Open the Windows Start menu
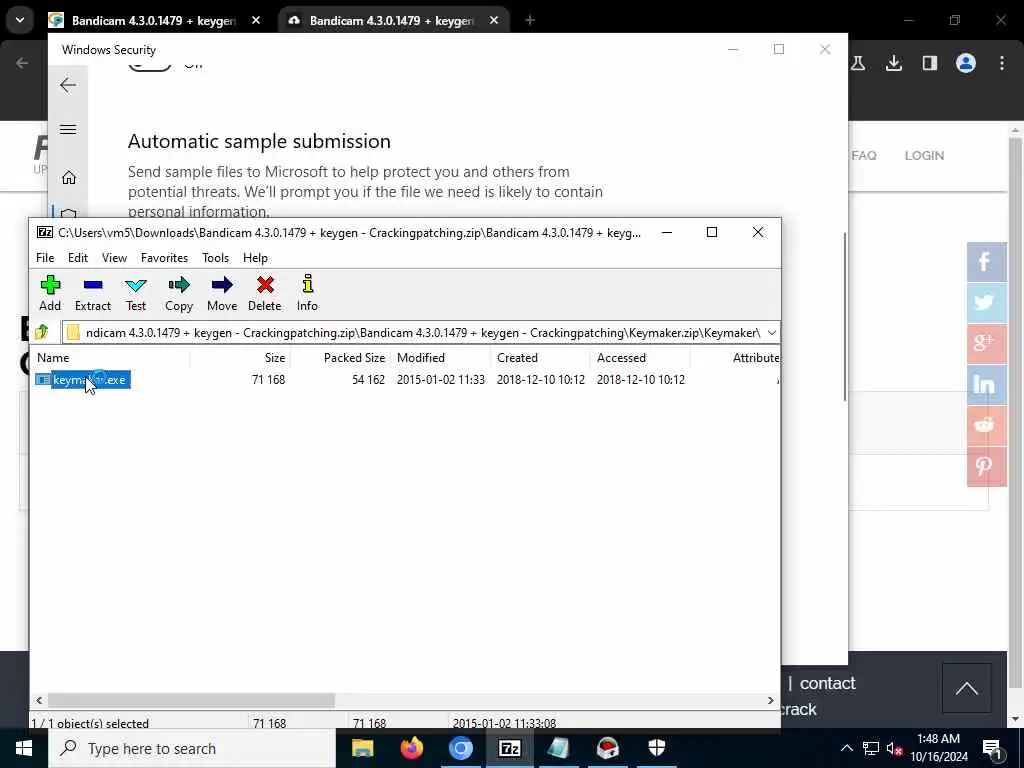1024x768 pixels. pos(24,748)
